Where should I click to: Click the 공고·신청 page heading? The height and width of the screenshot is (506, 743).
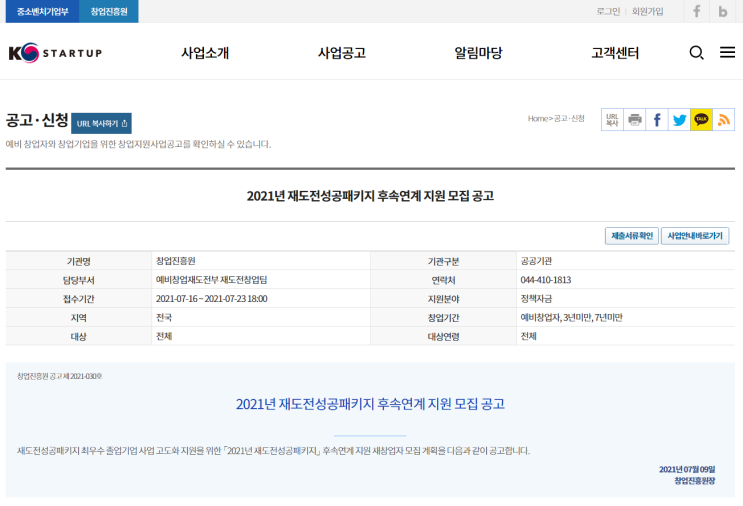tap(37, 120)
